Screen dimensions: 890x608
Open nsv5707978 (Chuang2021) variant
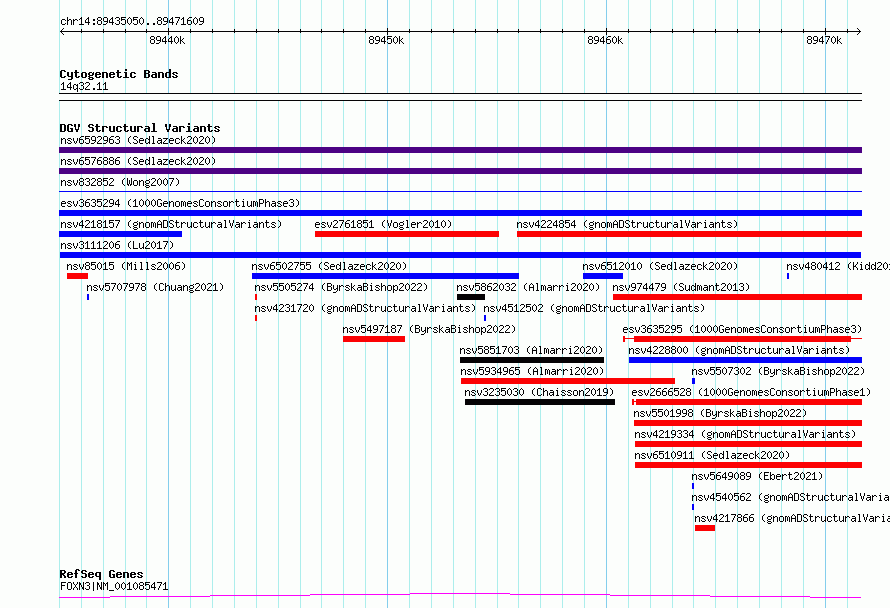[155, 287]
